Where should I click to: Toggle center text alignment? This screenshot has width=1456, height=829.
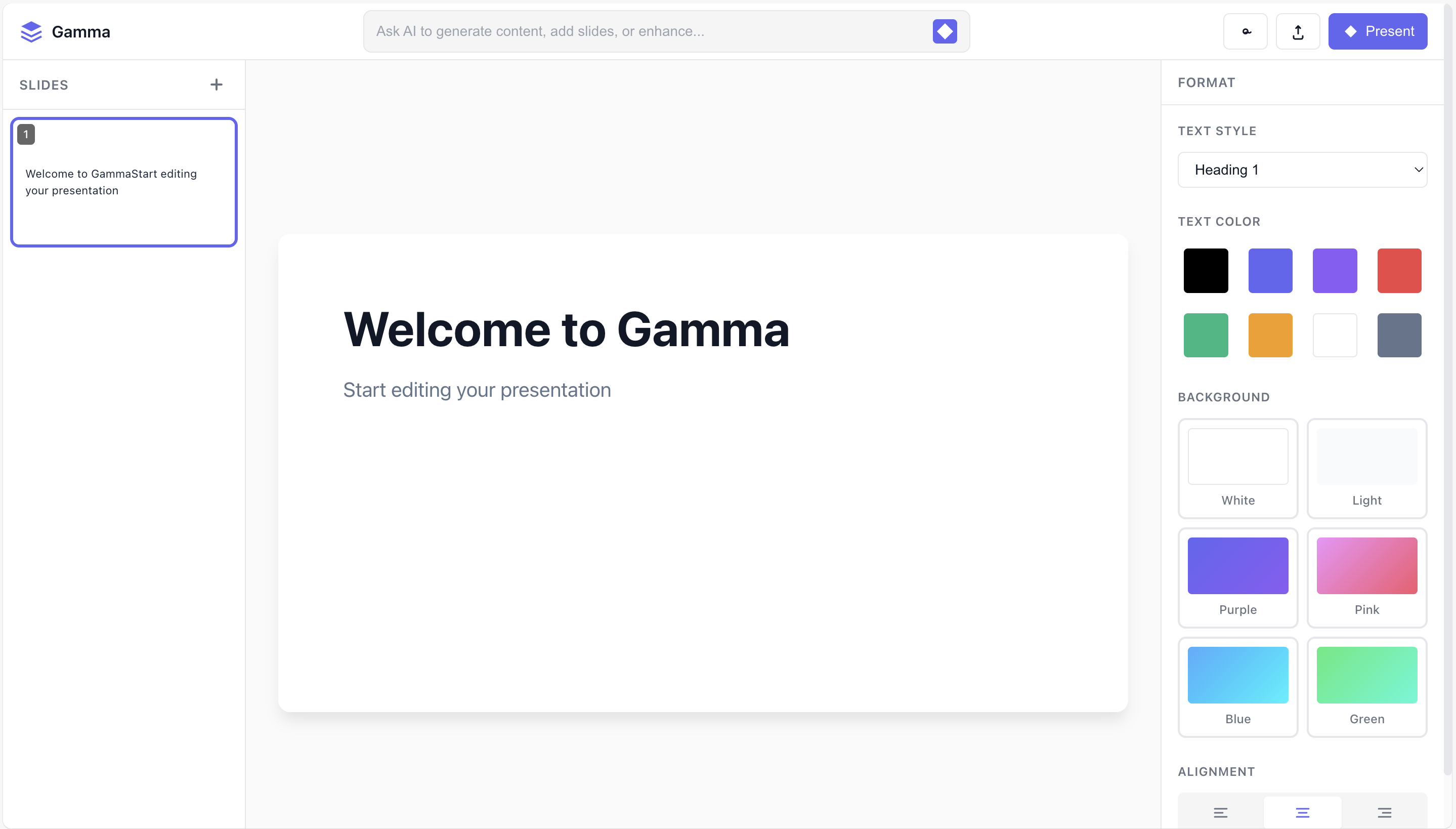point(1302,812)
